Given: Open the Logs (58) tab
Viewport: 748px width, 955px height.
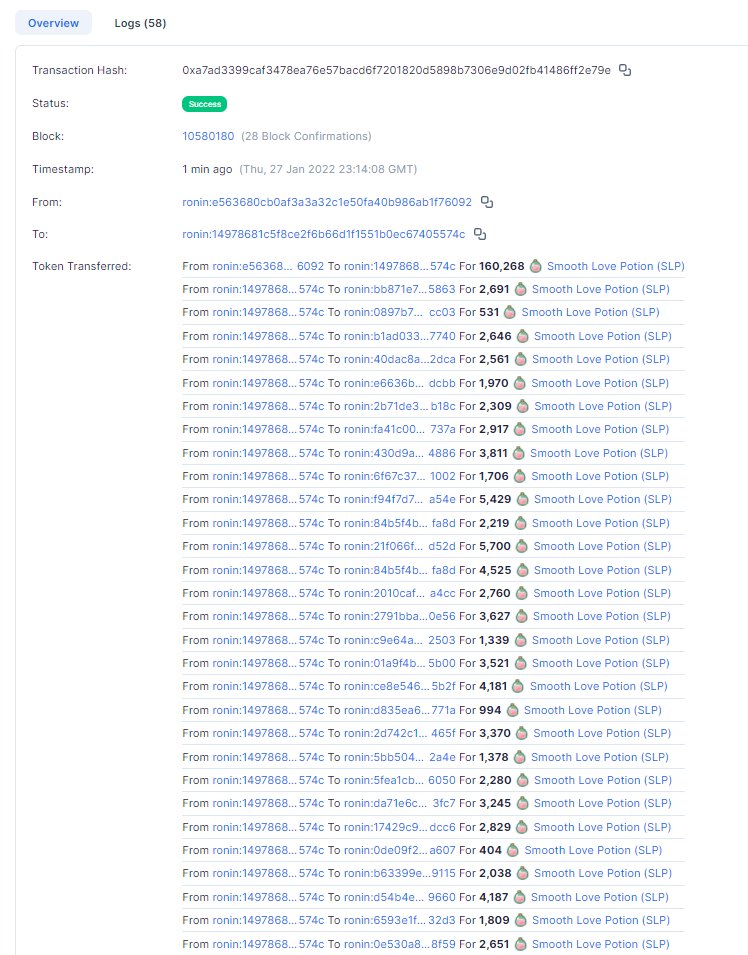Looking at the screenshot, I should [x=140, y=23].
